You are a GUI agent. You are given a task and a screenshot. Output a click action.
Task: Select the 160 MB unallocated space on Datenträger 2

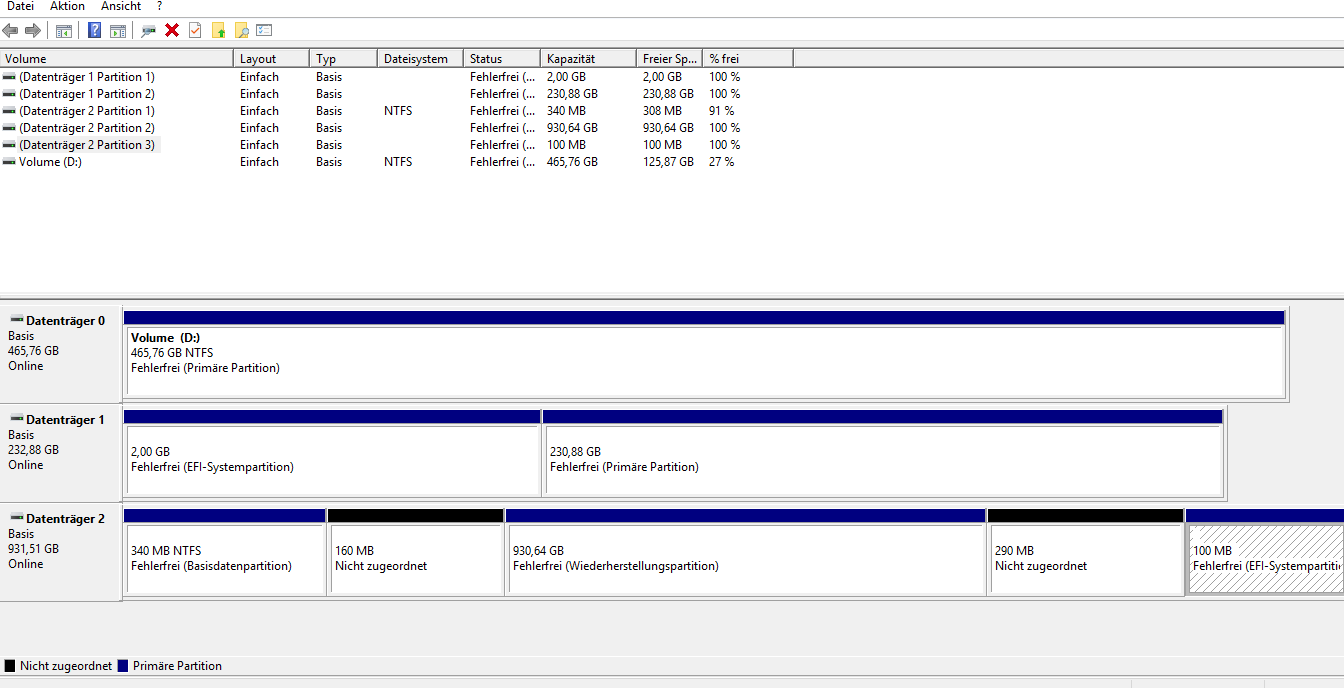click(x=416, y=555)
